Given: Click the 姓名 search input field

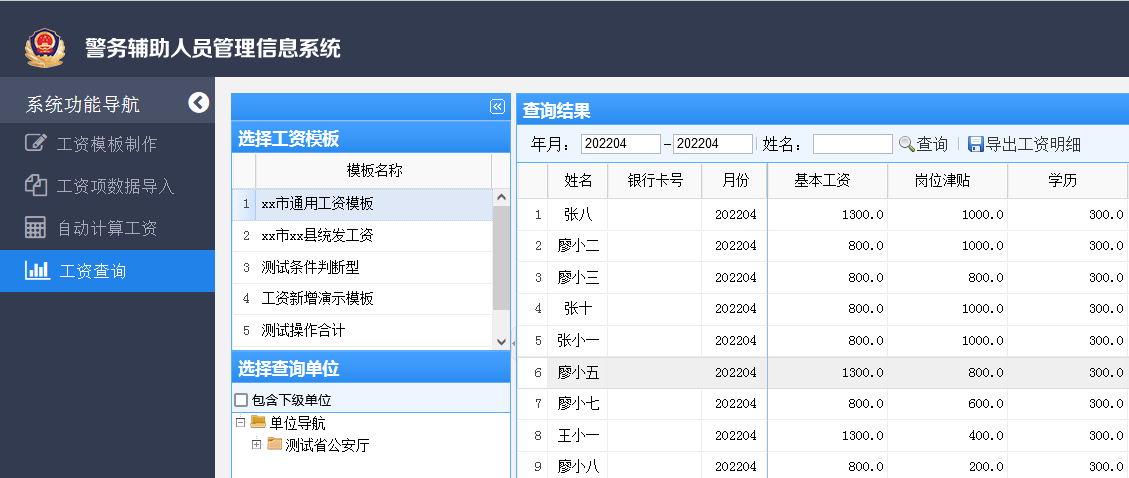Looking at the screenshot, I should coord(852,144).
